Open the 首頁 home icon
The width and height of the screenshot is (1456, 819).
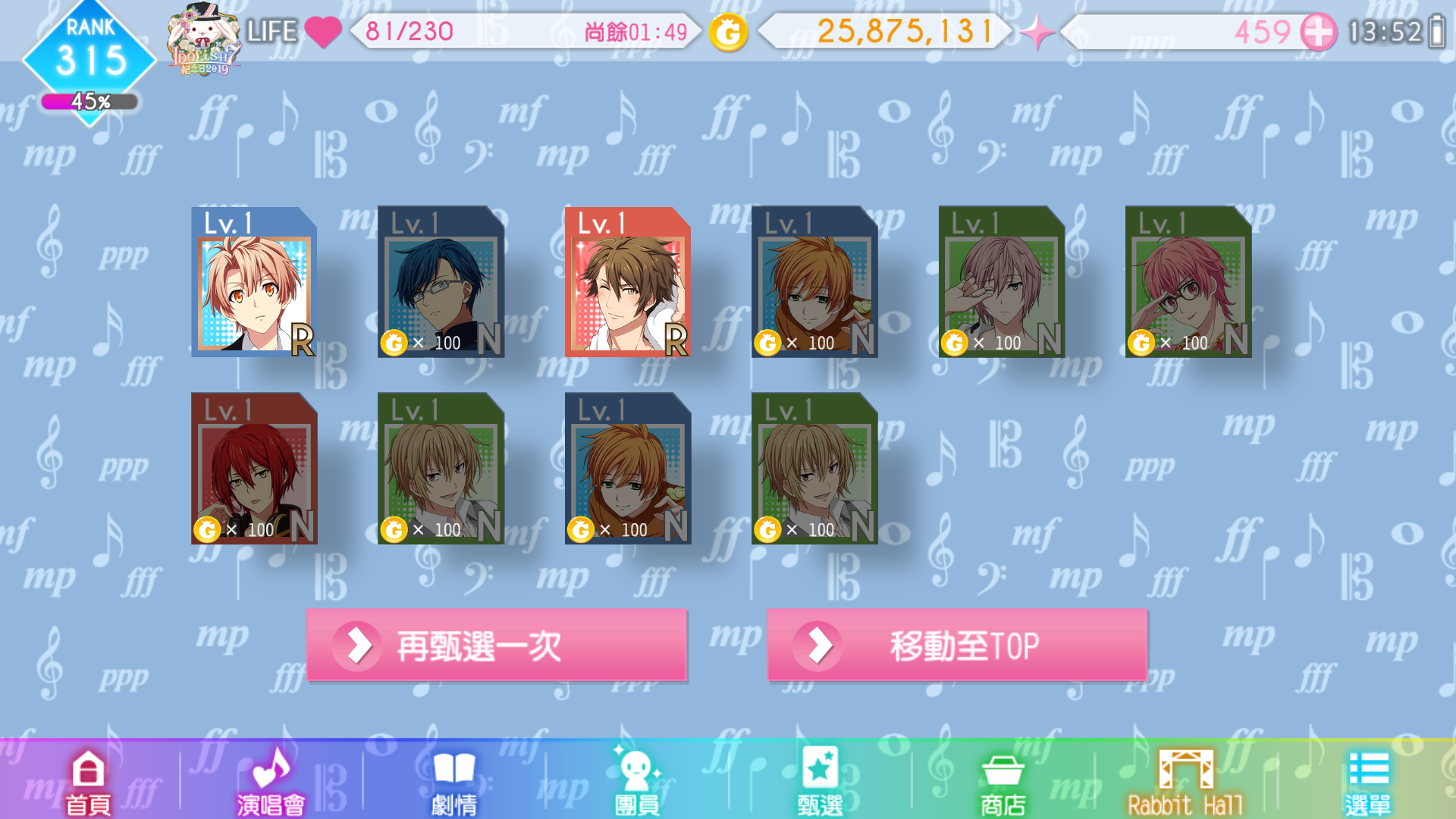coord(88,781)
